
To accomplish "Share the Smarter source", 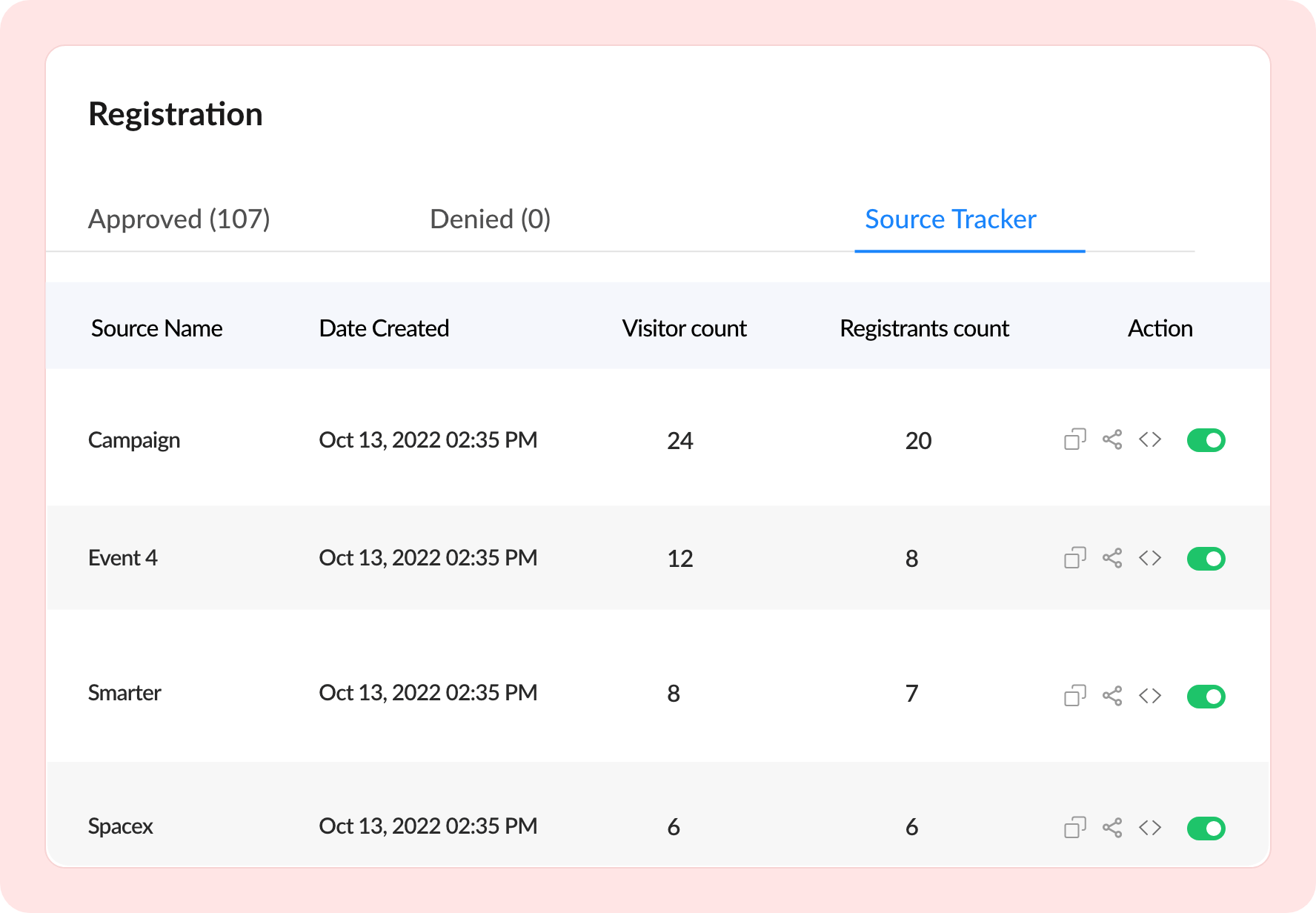I will pyautogui.click(x=1112, y=696).
